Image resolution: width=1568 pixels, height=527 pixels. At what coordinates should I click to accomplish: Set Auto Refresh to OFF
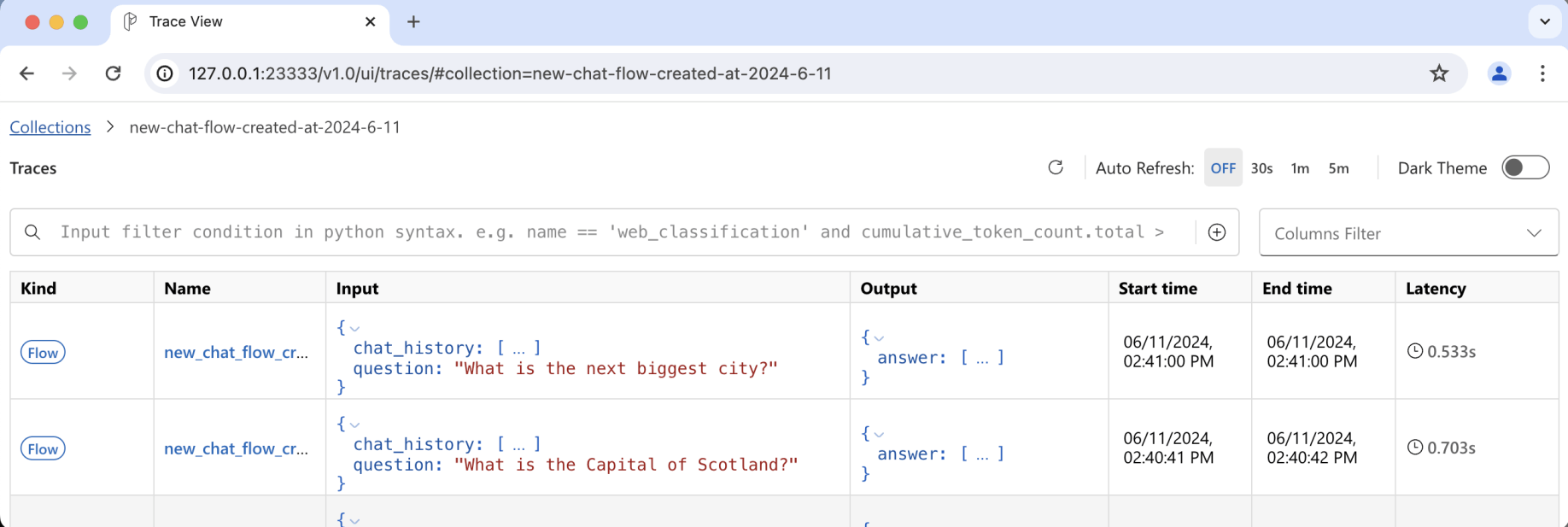(1223, 168)
